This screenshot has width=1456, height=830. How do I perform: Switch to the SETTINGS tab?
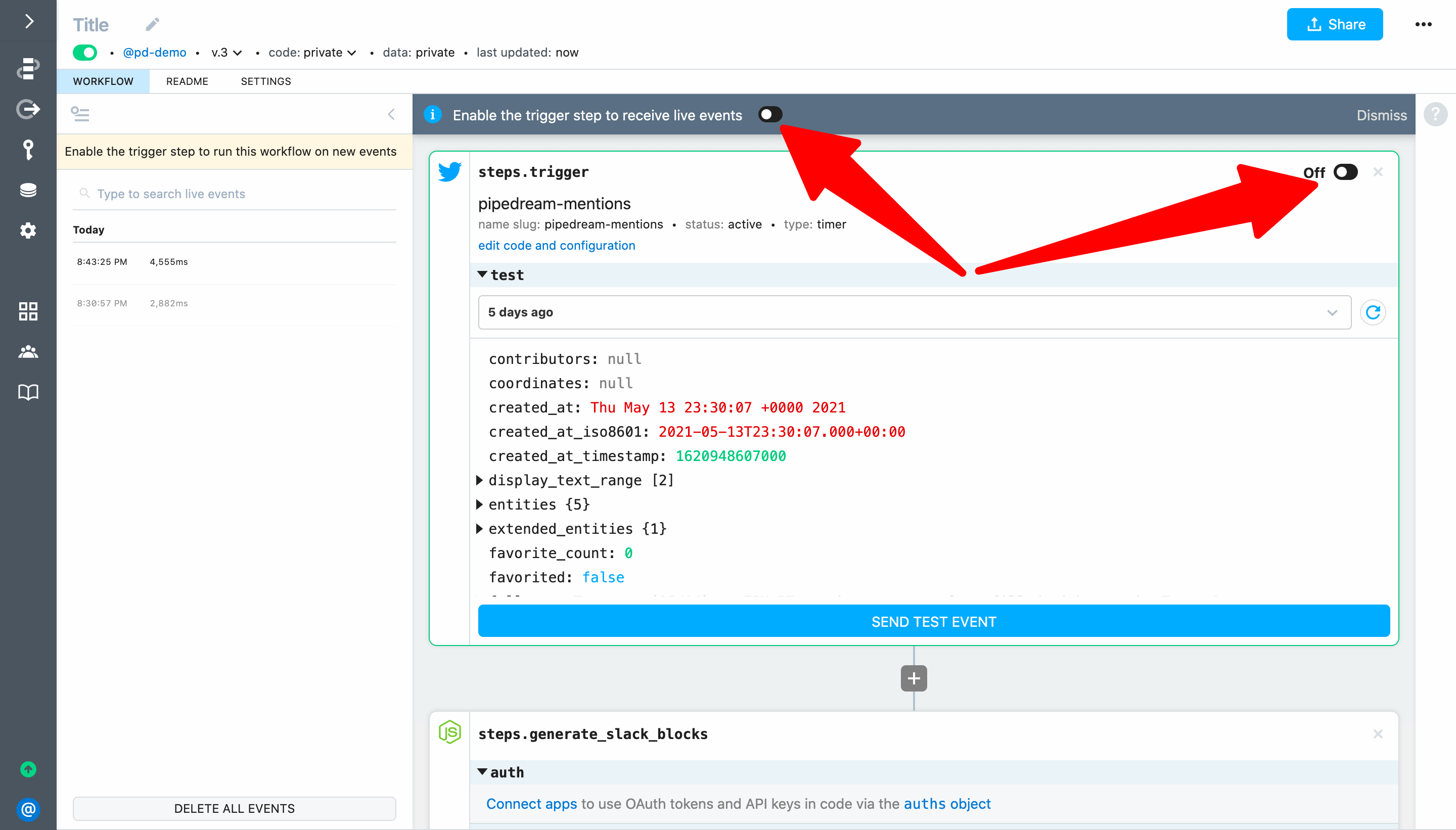pyautogui.click(x=265, y=81)
